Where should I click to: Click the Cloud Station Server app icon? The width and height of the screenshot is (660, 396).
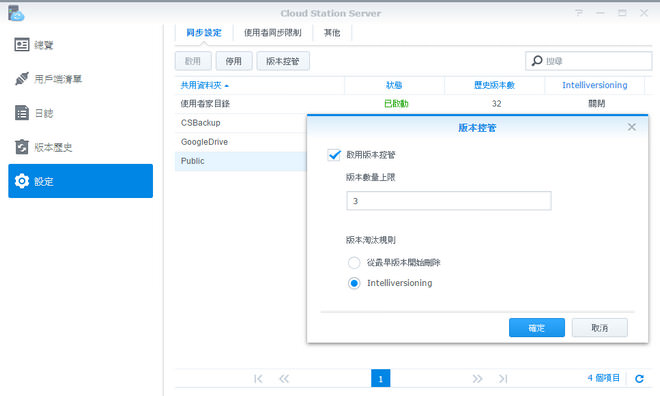pyautogui.click(x=16, y=13)
